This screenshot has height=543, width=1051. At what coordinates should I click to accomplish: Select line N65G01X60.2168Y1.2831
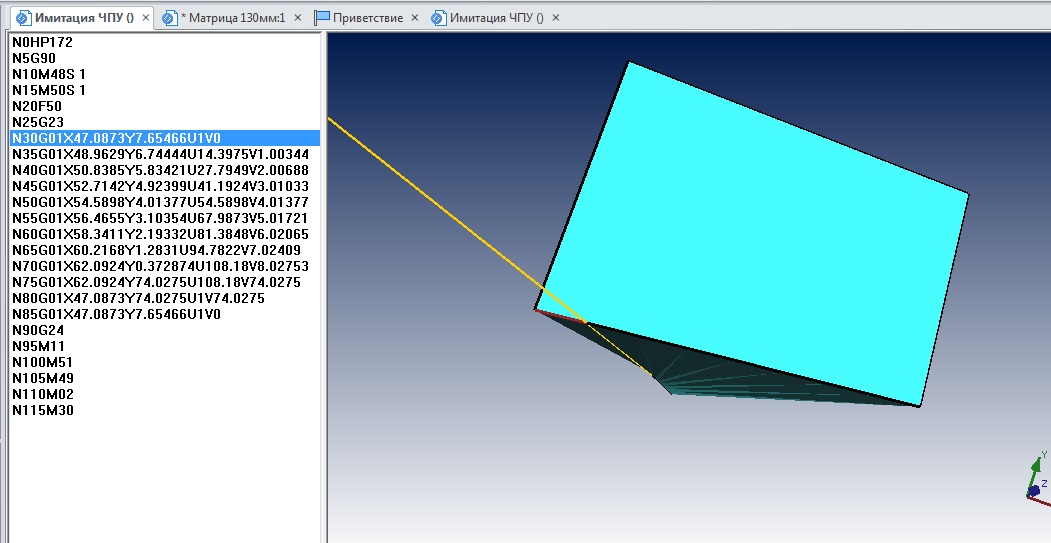[165, 251]
